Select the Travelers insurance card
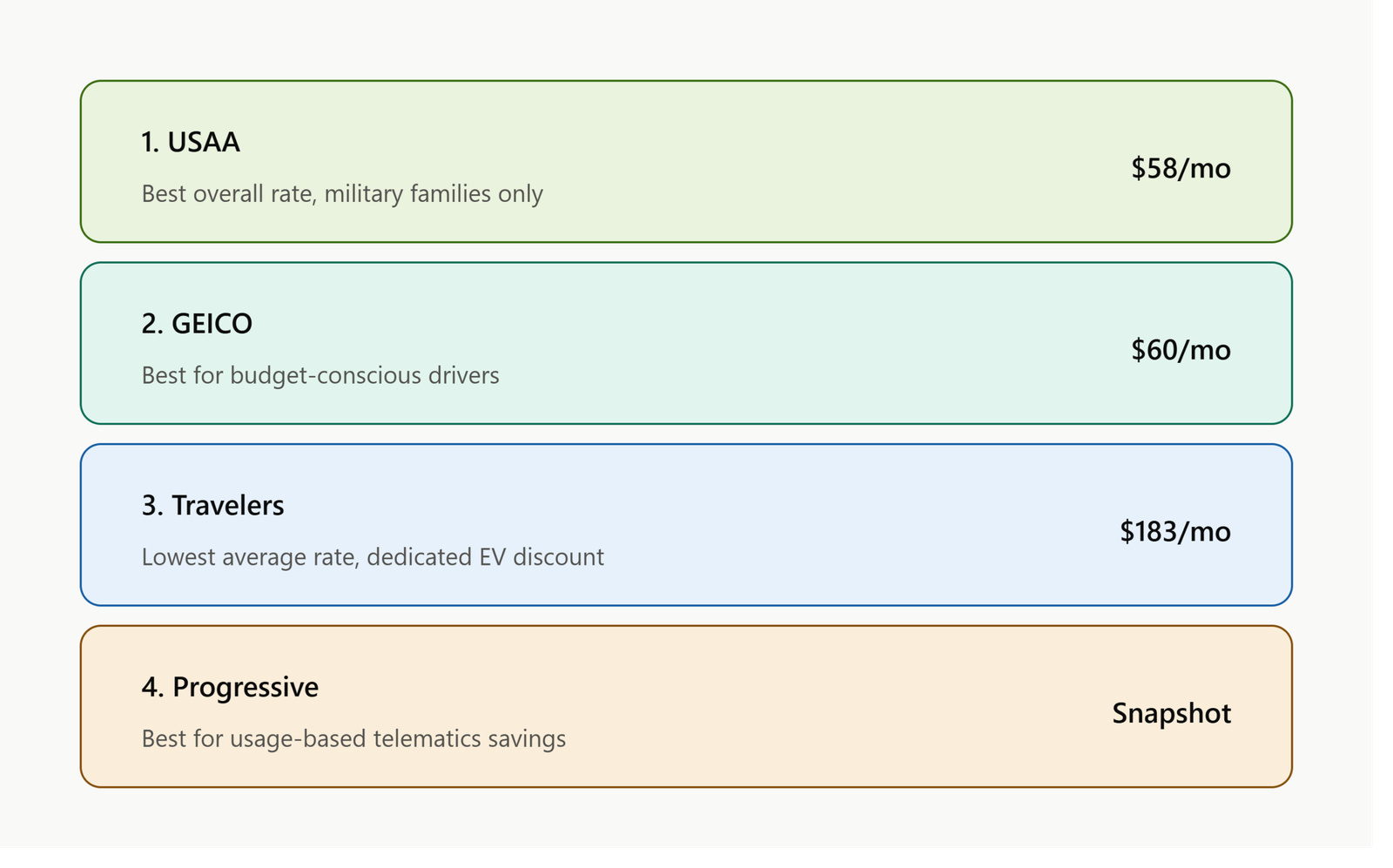The image size is (1393, 868). pyautogui.click(x=686, y=525)
